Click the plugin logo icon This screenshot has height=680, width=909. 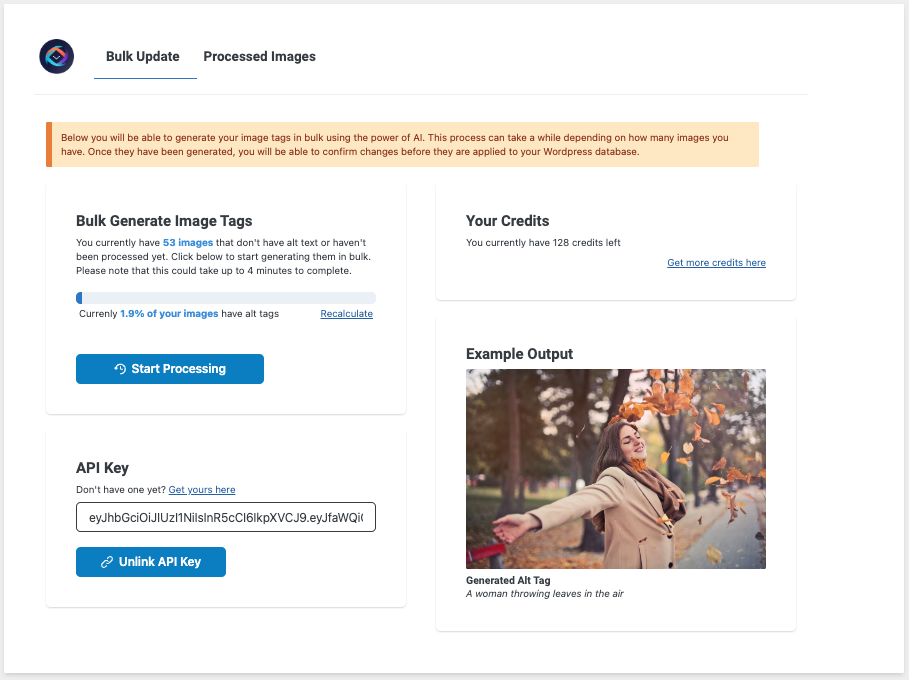click(x=57, y=57)
